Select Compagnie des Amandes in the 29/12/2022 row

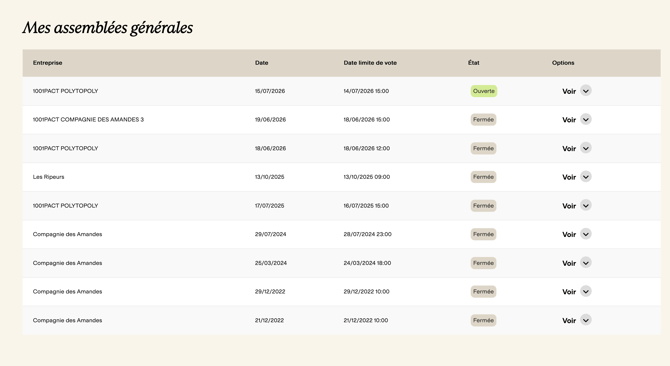(x=67, y=292)
